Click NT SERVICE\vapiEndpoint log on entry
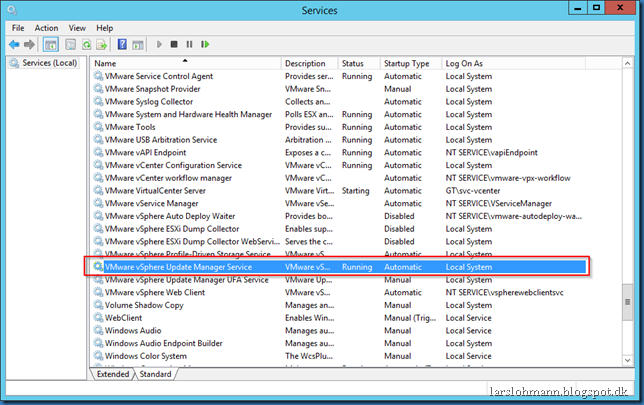Viewport: 644px width, 405px height. tap(491, 152)
